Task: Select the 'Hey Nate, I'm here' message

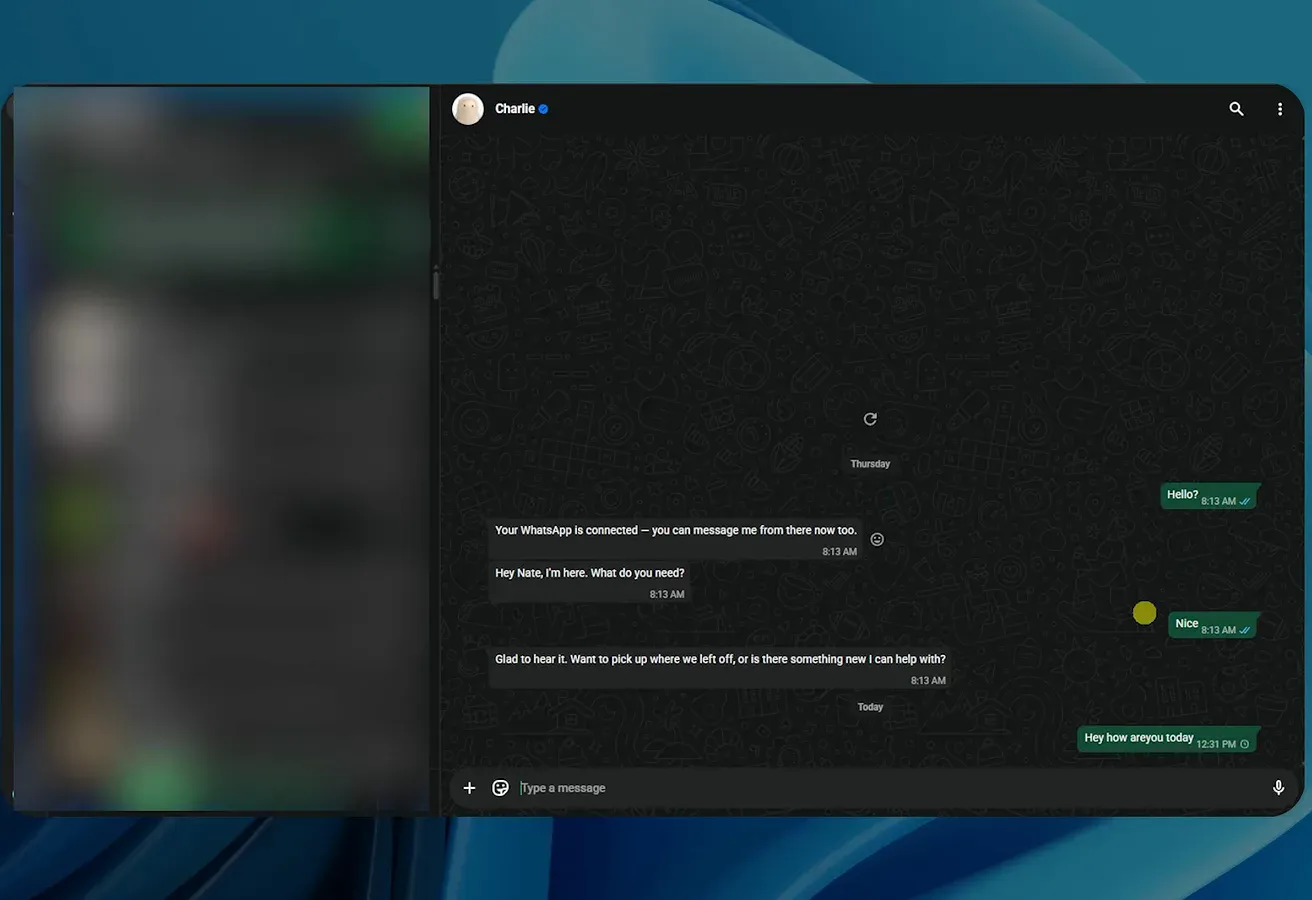Action: tap(590, 581)
